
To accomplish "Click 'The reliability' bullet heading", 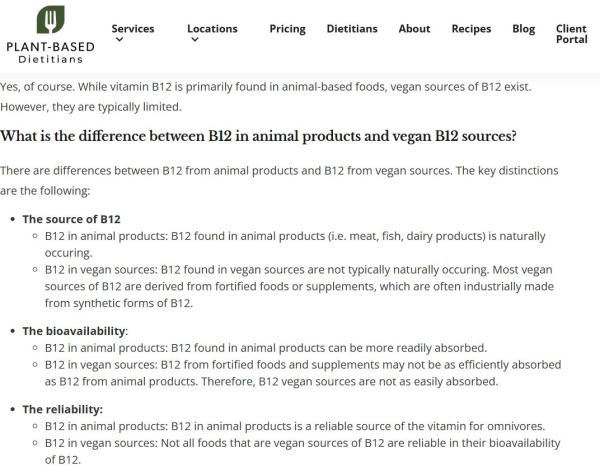I will click(62, 409).
